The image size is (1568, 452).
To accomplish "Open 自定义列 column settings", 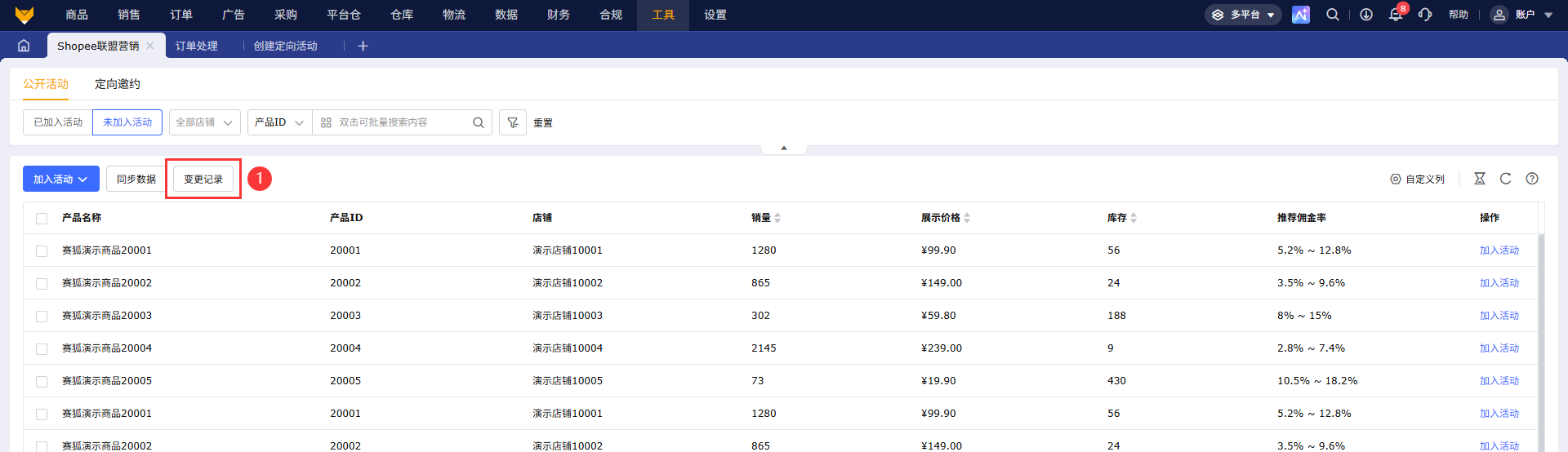I will point(1417,179).
